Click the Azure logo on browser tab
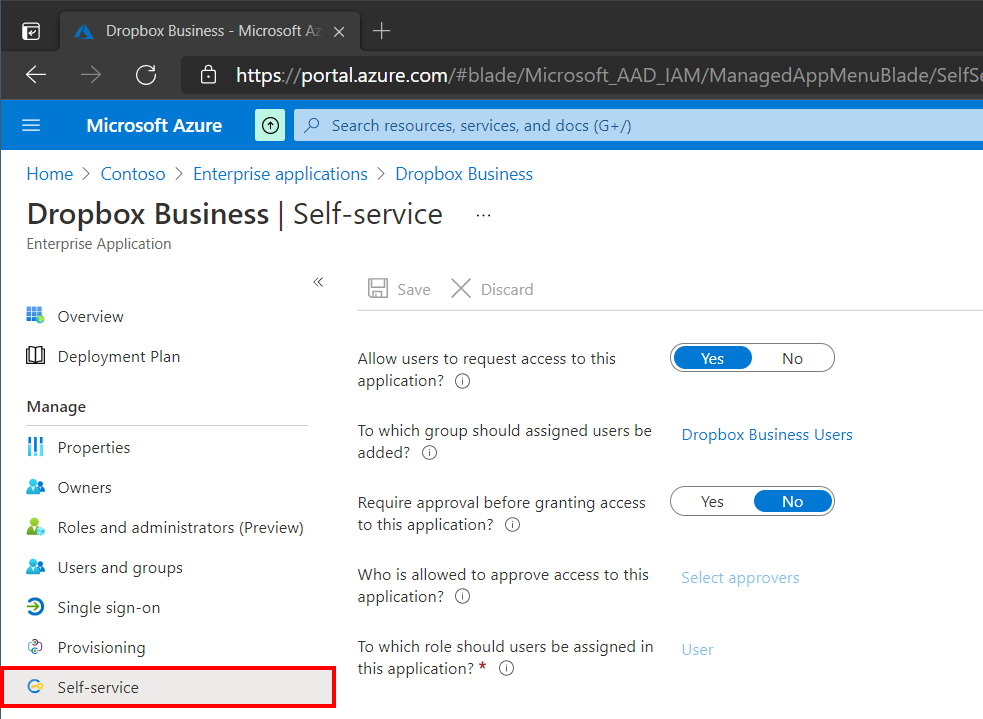Image resolution: width=983 pixels, height=719 pixels. coord(84,31)
